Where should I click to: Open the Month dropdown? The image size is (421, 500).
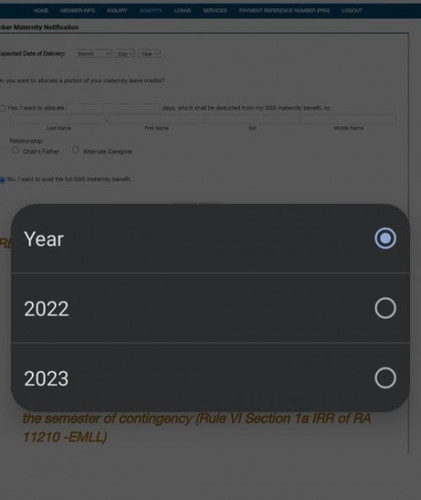click(x=94, y=54)
